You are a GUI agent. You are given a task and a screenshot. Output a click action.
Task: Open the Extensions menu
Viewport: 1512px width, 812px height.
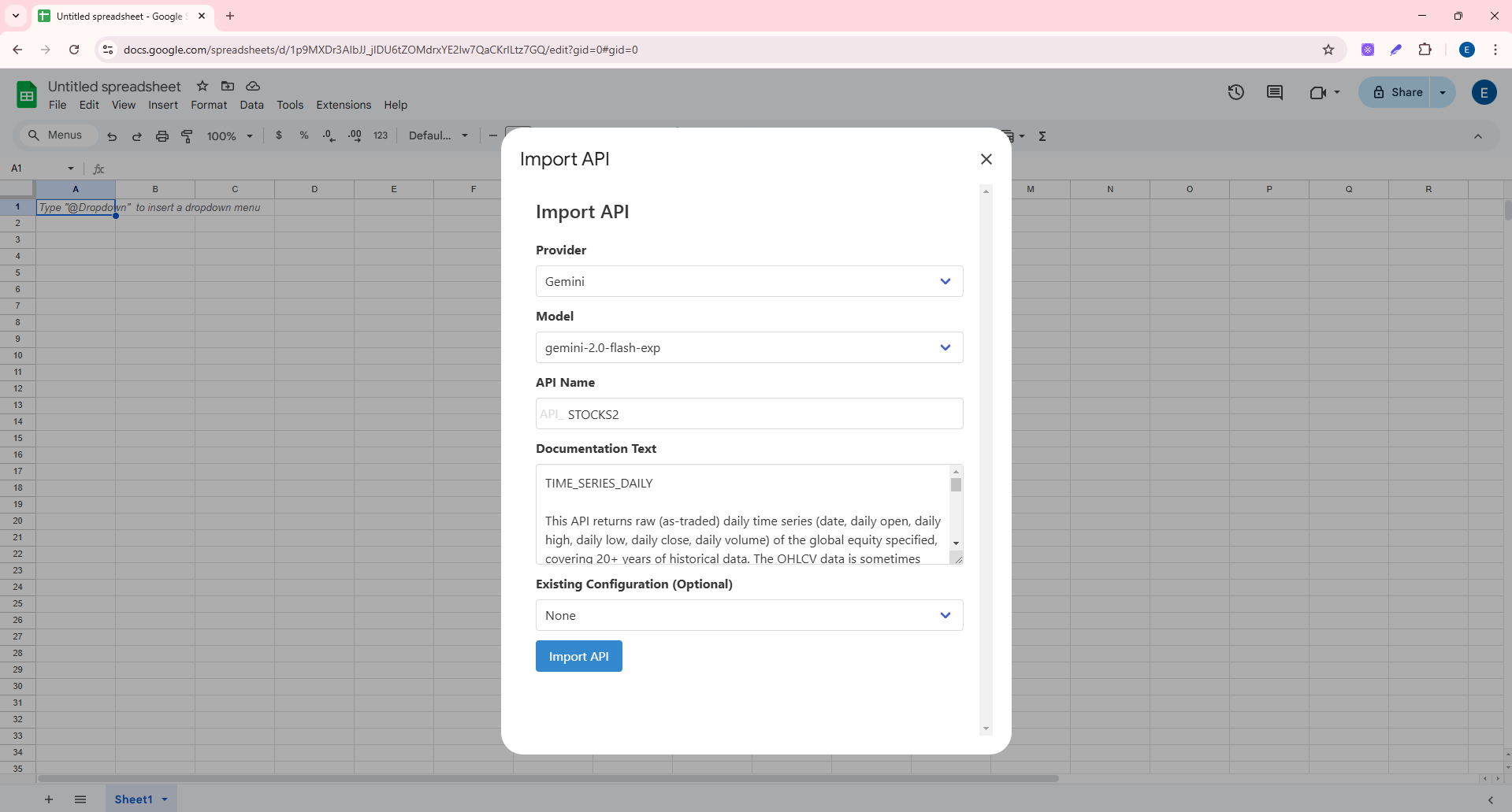click(344, 105)
